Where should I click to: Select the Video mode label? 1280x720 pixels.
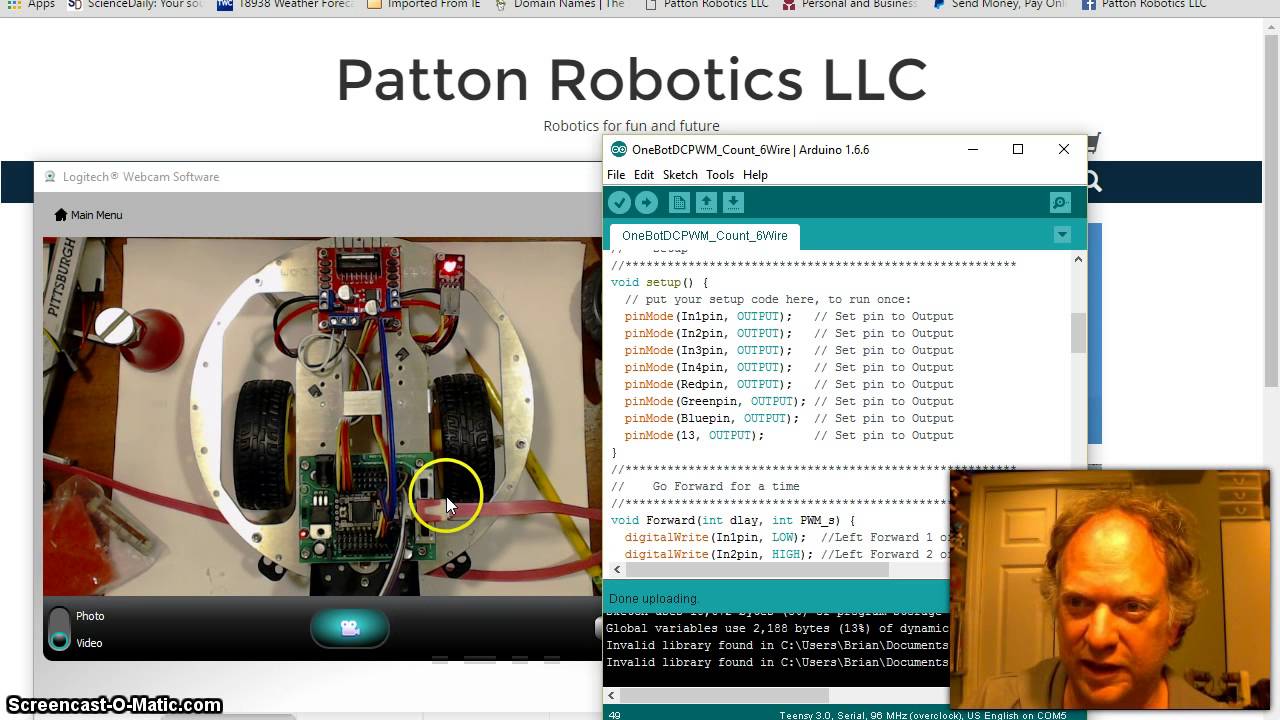pos(89,643)
